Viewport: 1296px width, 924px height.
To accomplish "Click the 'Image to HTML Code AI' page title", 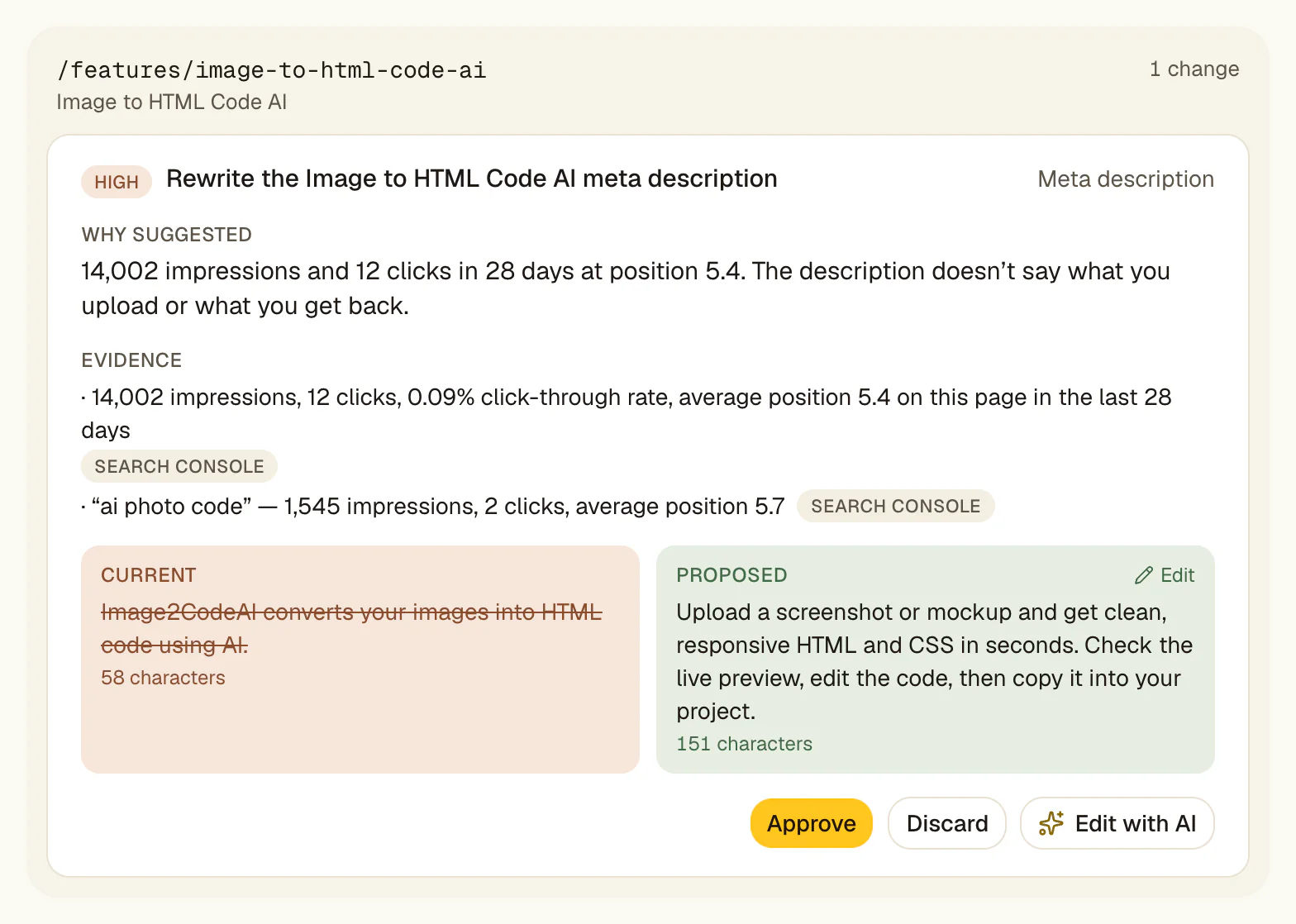I will pos(171,102).
